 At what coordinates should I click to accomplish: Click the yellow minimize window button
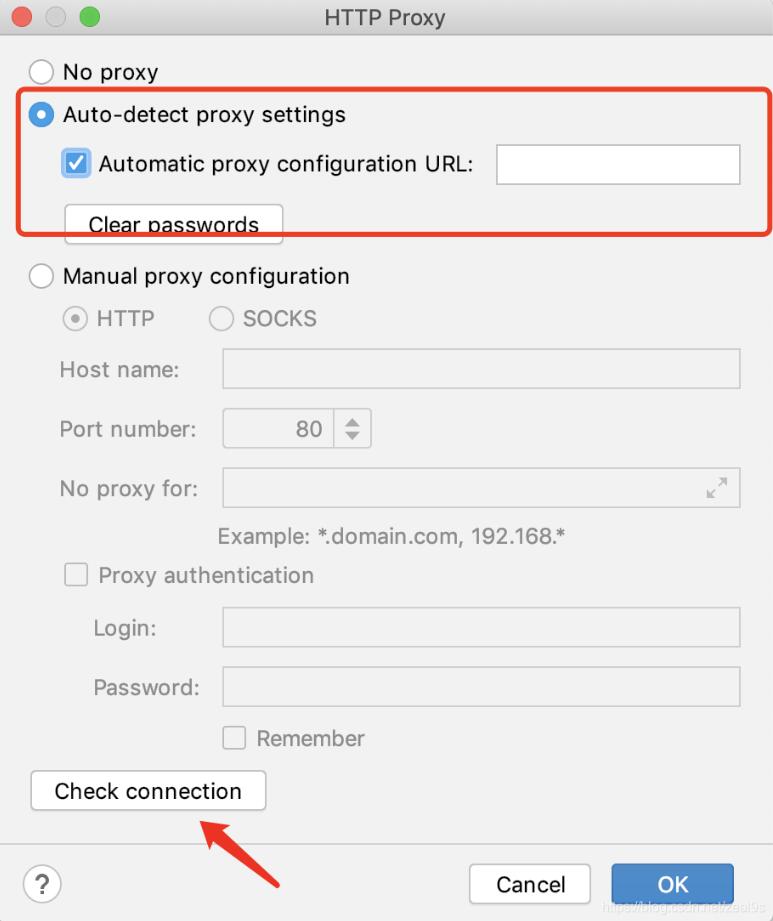(55, 17)
